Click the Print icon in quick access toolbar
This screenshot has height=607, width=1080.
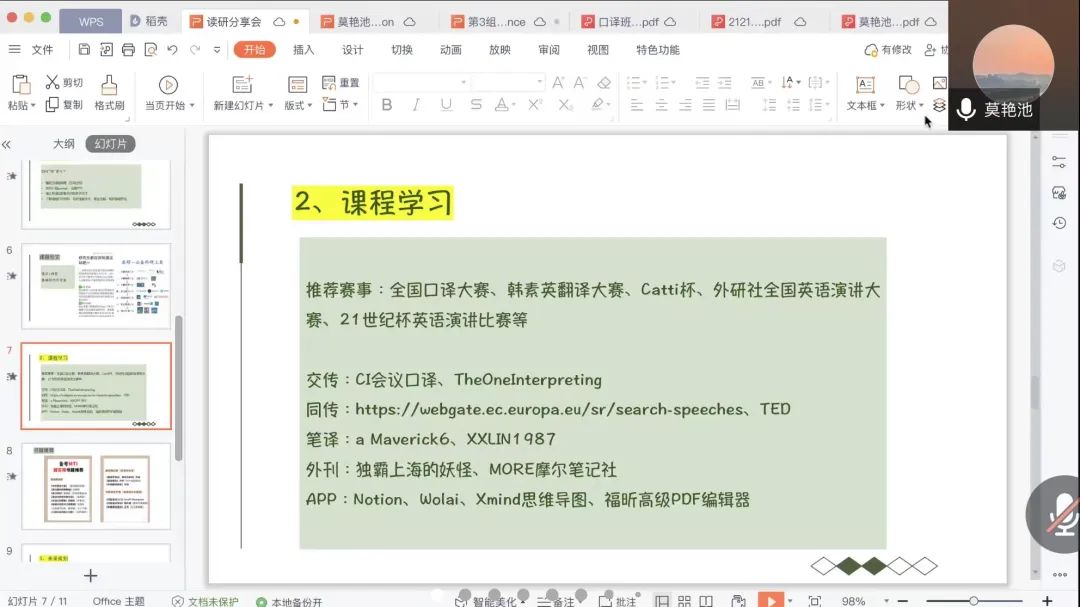point(128,50)
